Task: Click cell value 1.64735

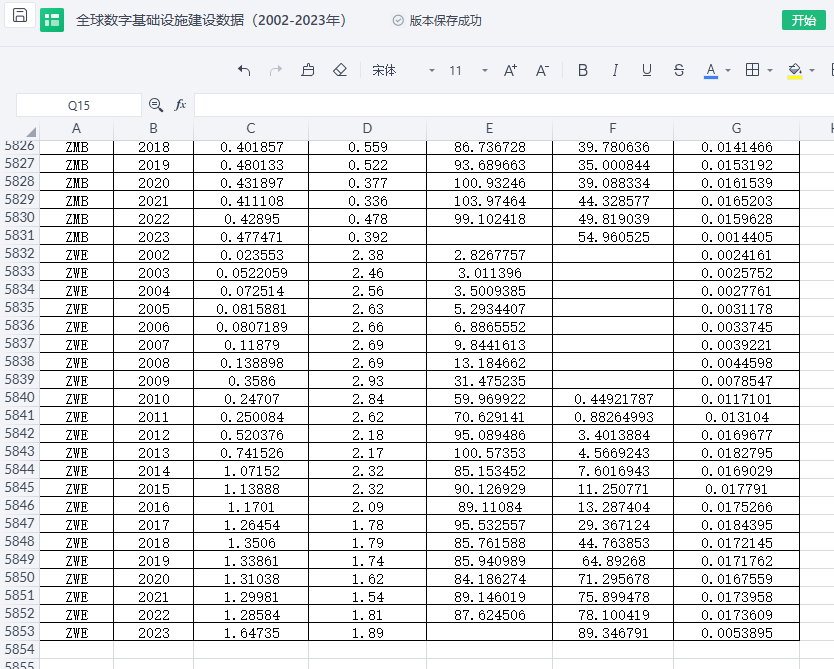Action: [252, 633]
